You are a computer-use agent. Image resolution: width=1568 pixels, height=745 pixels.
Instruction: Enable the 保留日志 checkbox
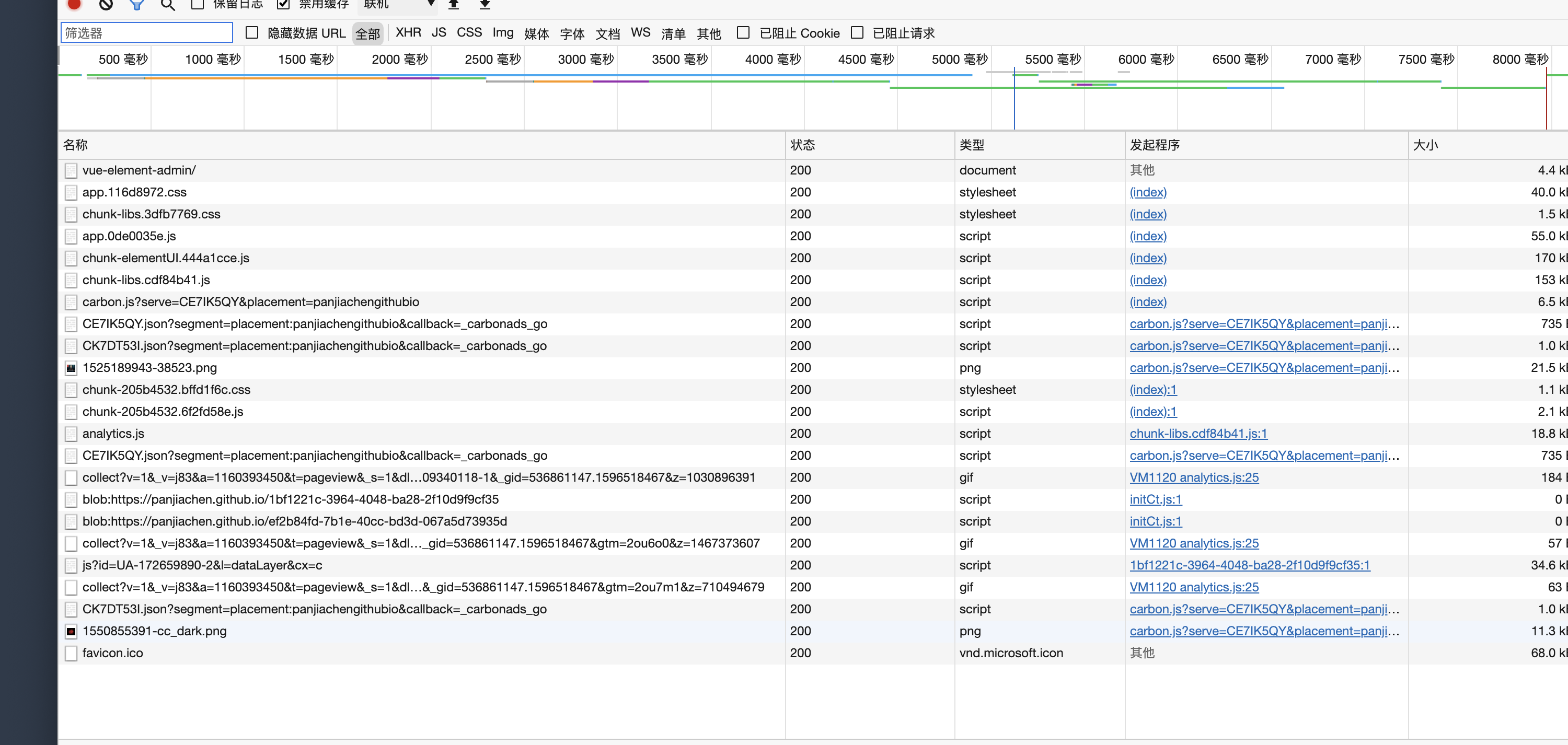[196, 4]
